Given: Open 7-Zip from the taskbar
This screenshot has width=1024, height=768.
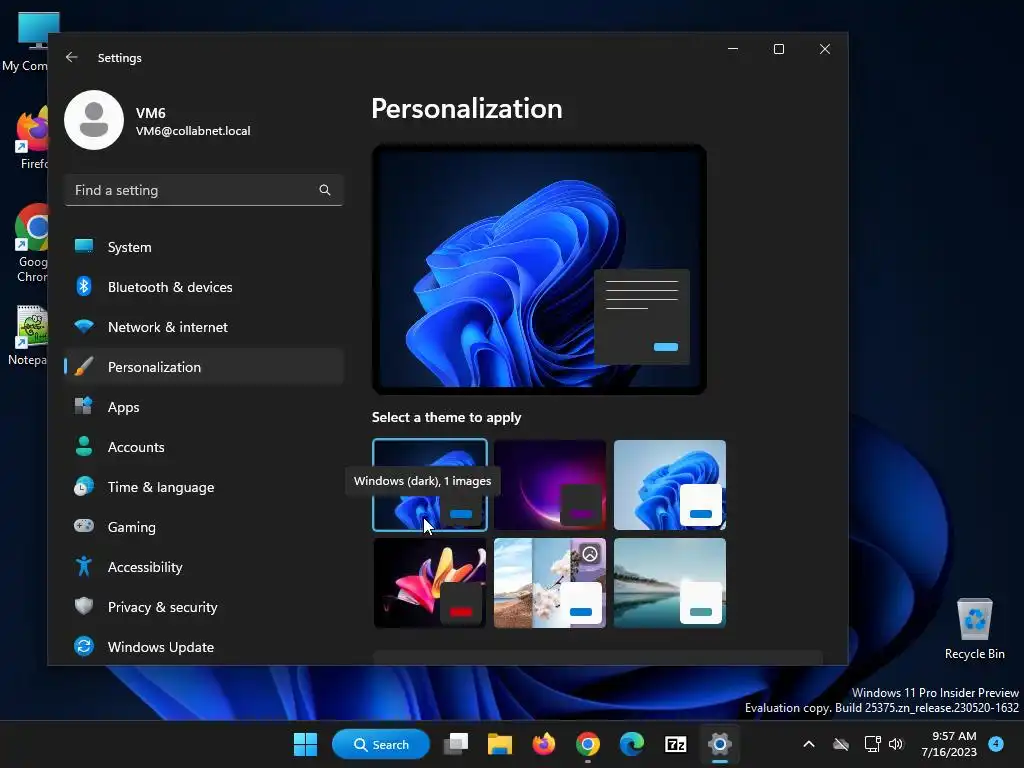Looking at the screenshot, I should click(x=675, y=744).
